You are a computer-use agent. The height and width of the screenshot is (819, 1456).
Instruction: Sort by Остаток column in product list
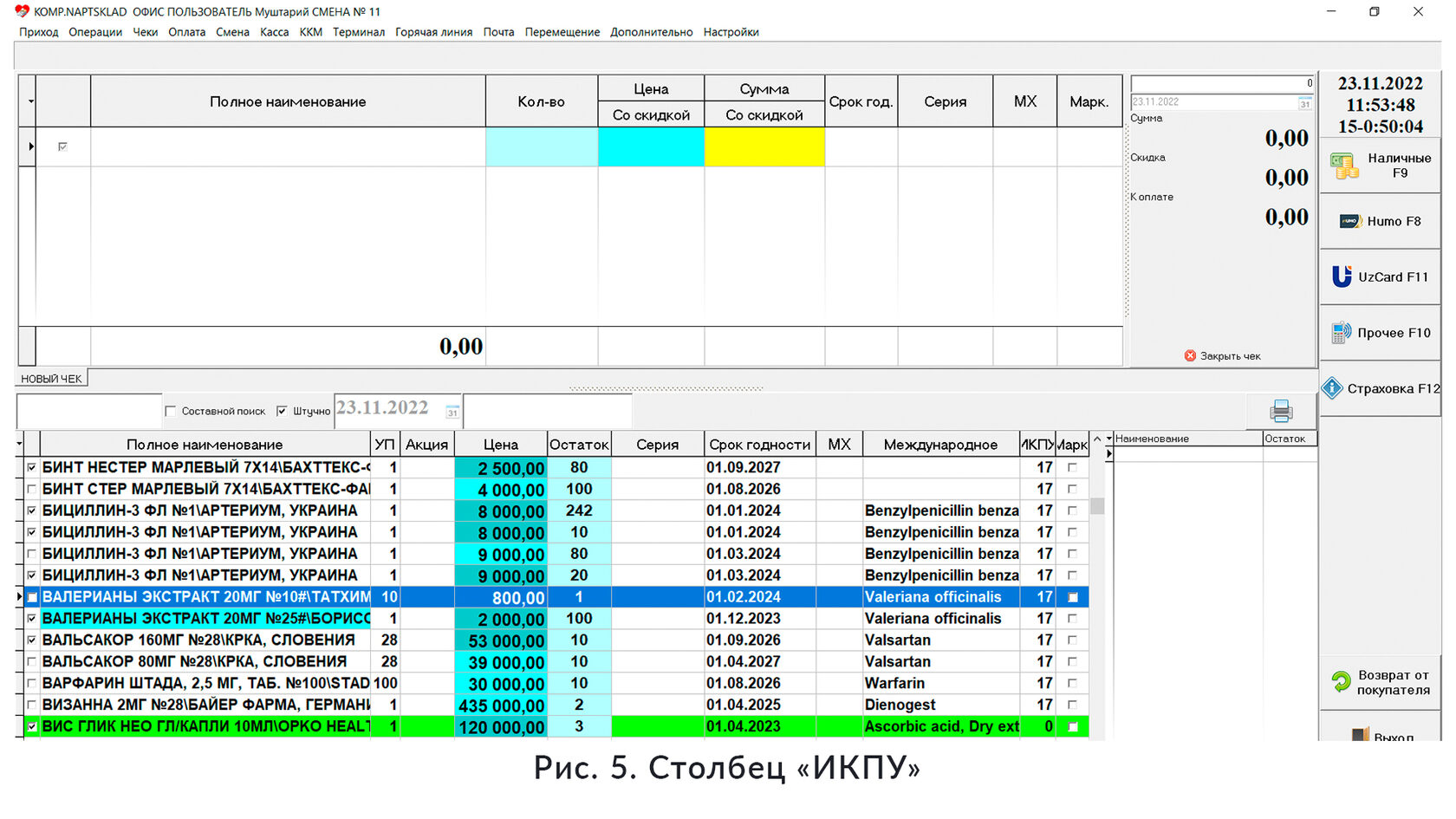click(x=579, y=444)
